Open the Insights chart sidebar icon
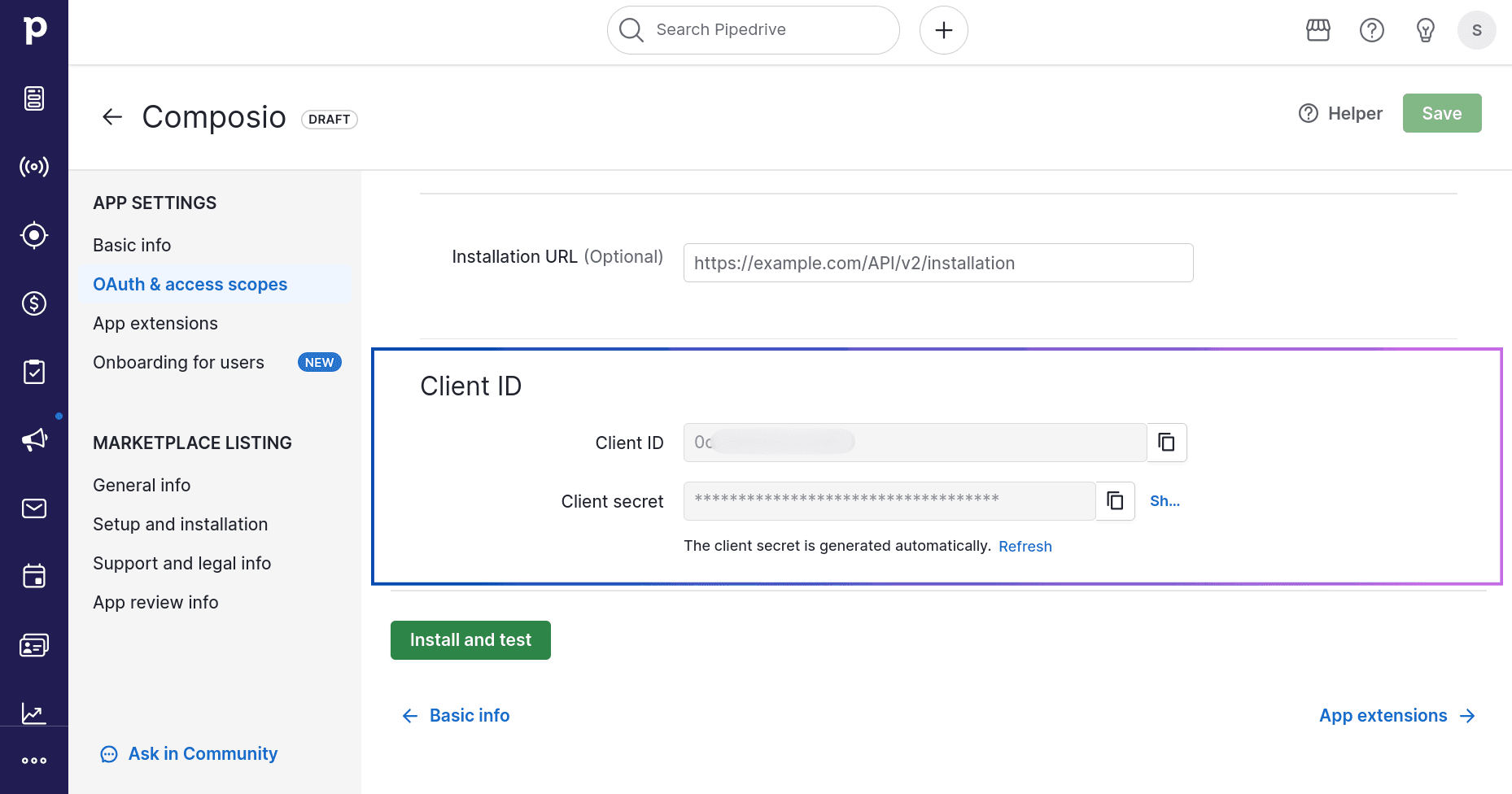Viewport: 1512px width, 794px height. pos(34,713)
